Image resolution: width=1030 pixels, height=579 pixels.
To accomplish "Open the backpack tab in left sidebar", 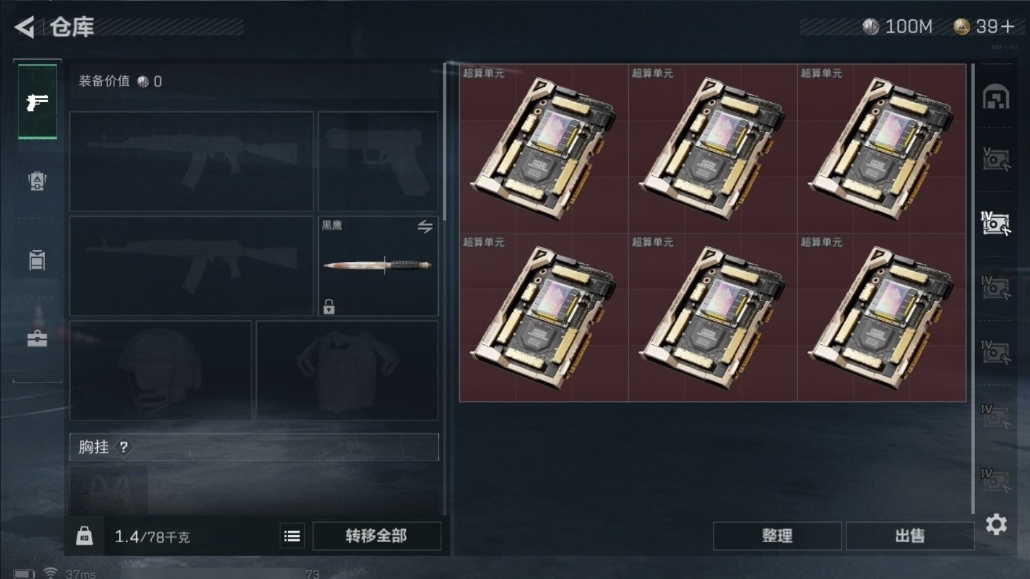I will (x=37, y=181).
